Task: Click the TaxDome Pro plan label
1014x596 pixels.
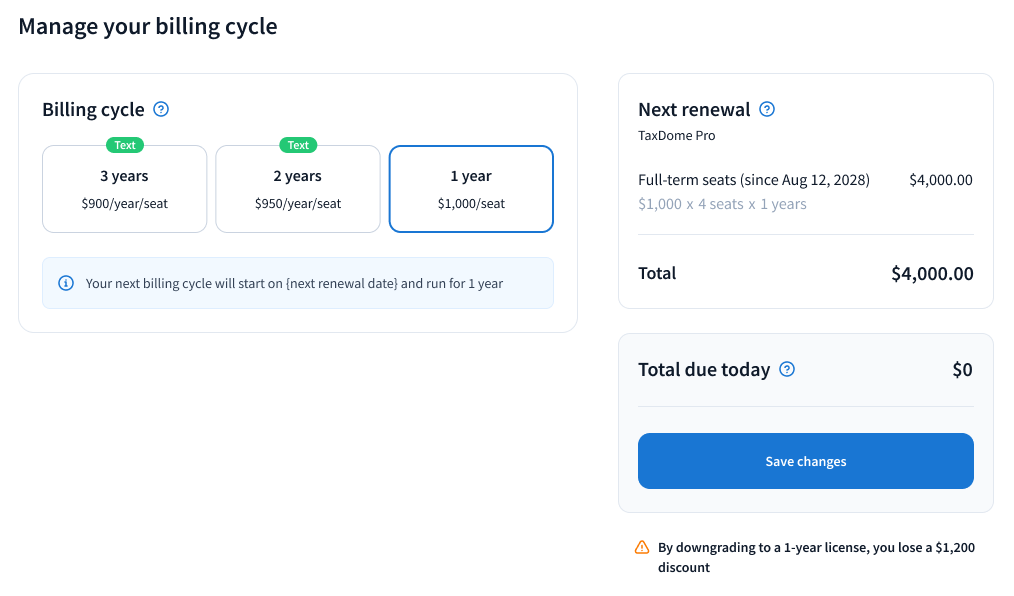Action: click(676, 135)
